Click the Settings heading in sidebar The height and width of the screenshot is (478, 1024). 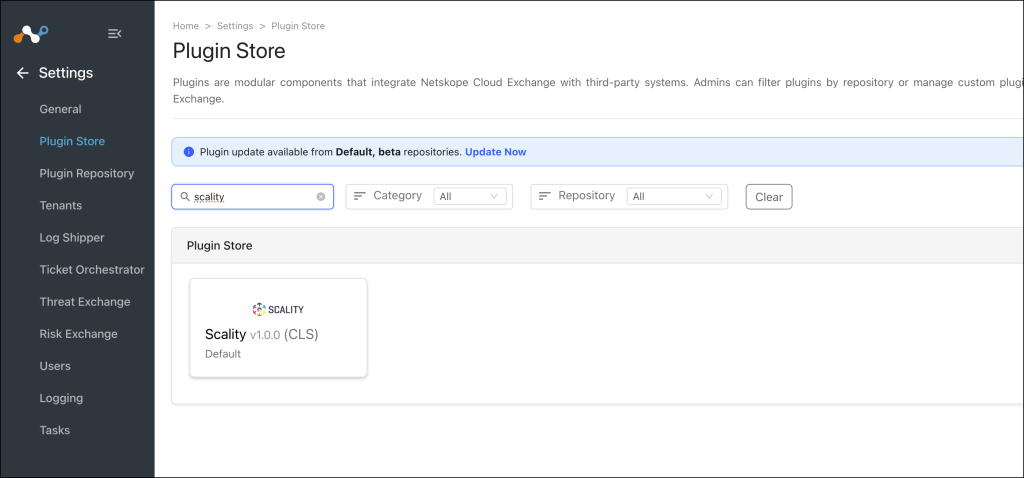pos(66,73)
